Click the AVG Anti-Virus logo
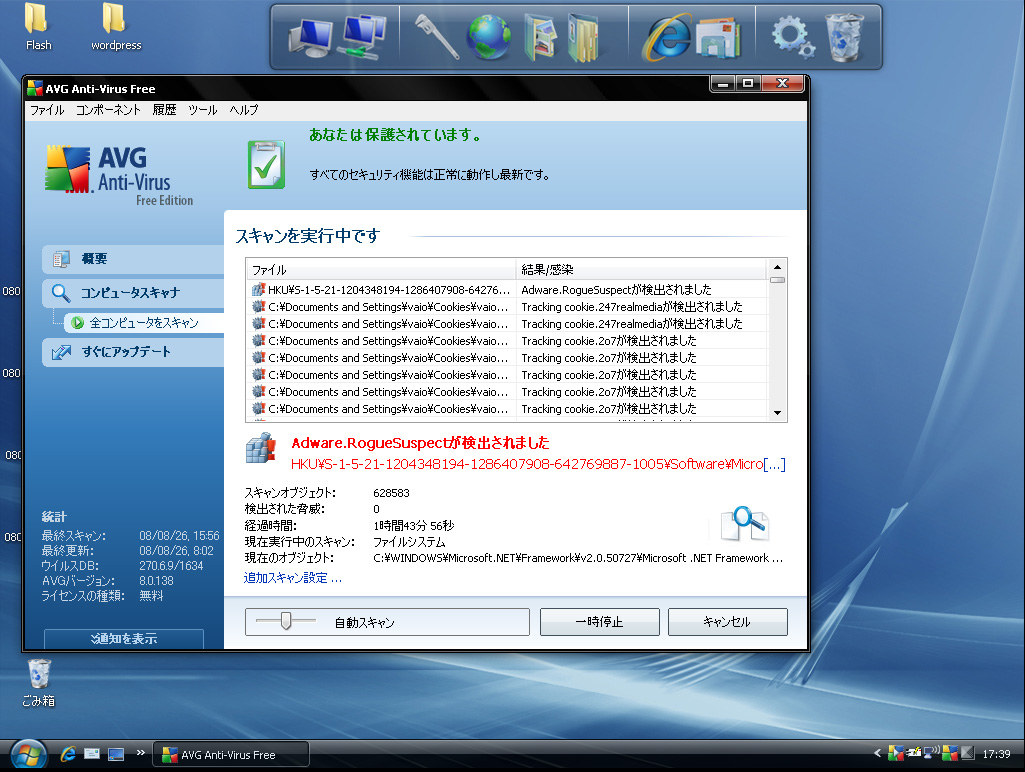 (x=118, y=175)
